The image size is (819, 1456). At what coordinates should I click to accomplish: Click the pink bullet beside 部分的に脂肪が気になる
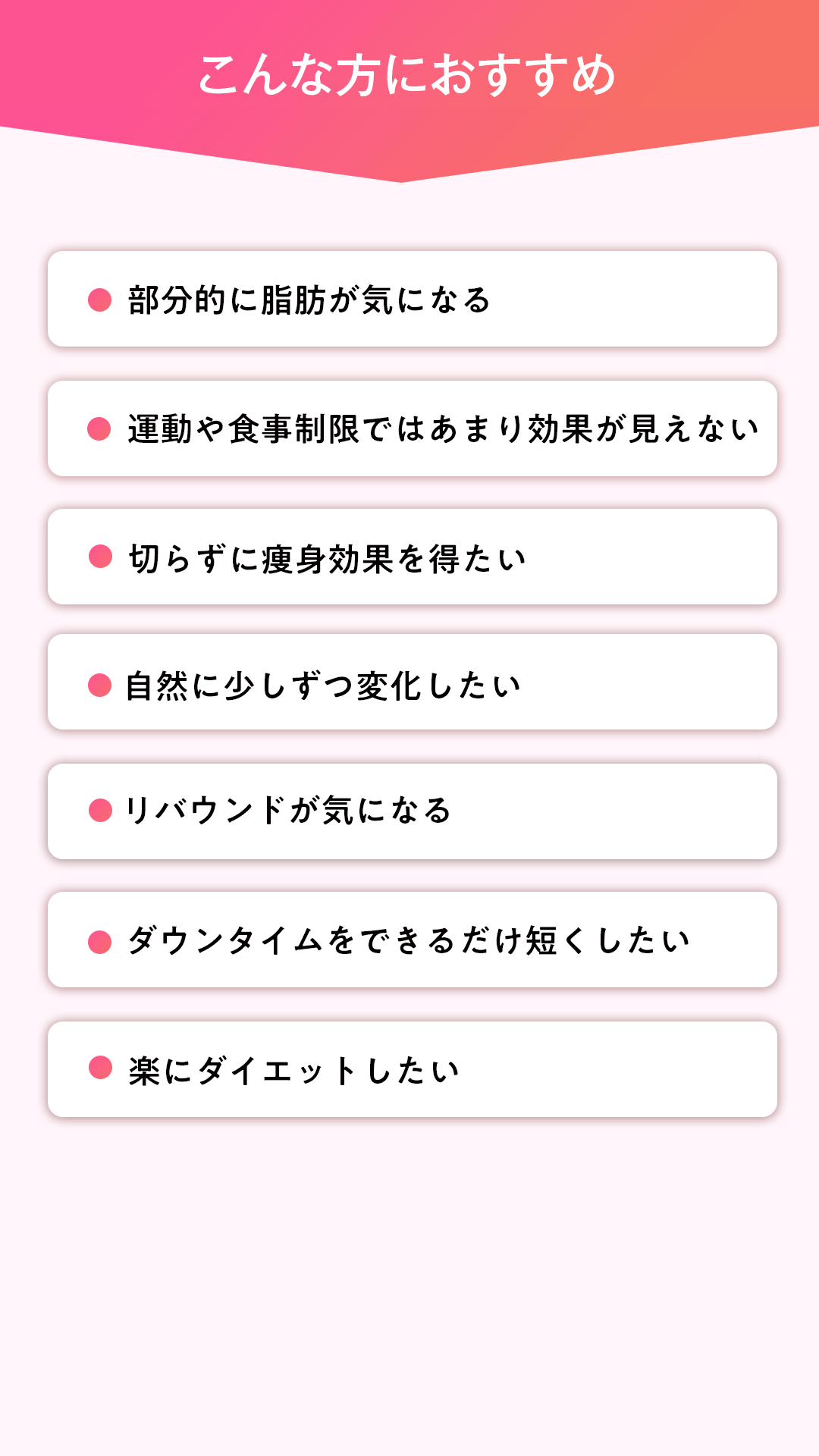pyautogui.click(x=100, y=300)
